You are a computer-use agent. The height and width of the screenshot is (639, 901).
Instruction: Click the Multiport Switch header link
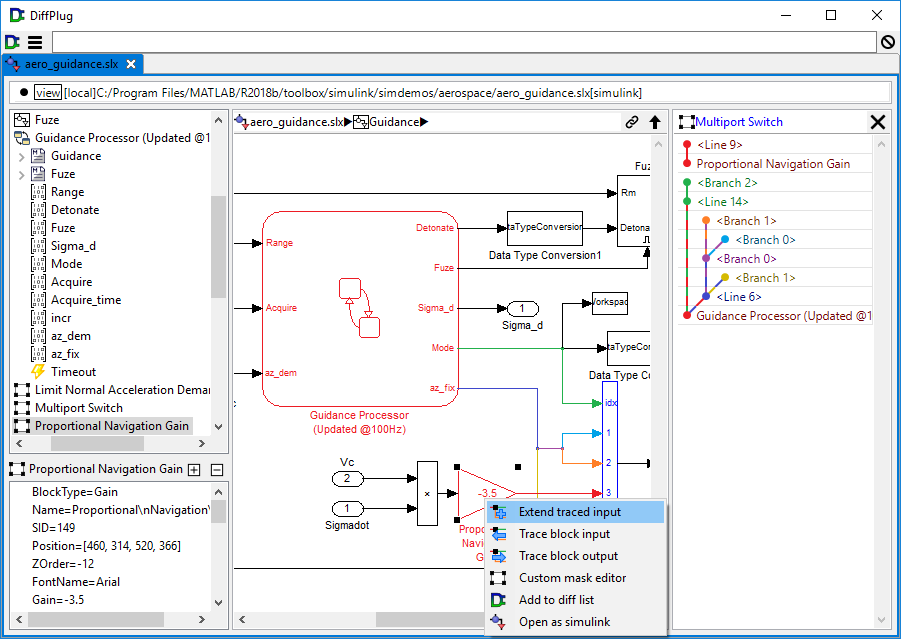click(x=739, y=122)
